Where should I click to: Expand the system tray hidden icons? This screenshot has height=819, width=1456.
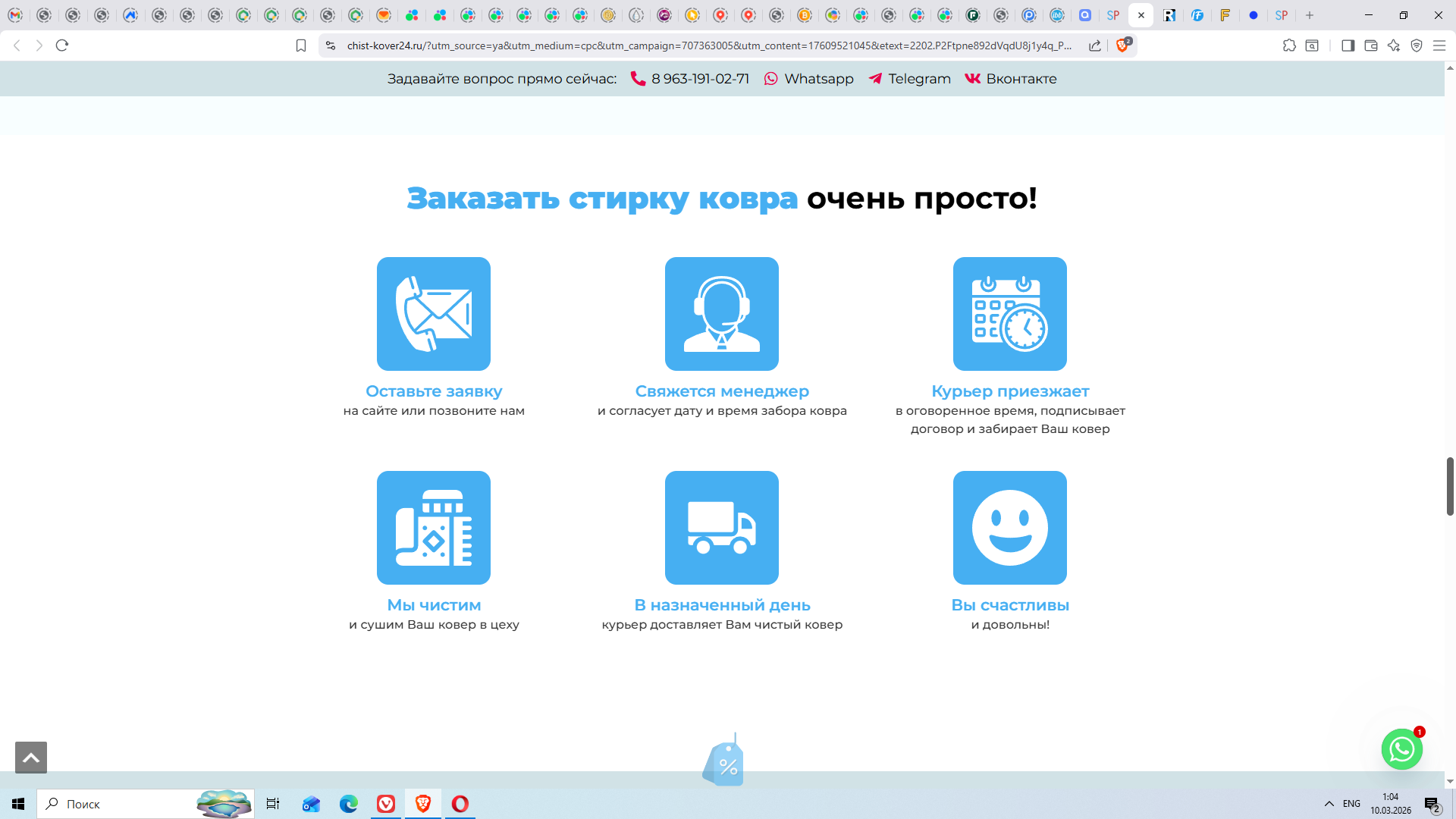click(x=1329, y=804)
